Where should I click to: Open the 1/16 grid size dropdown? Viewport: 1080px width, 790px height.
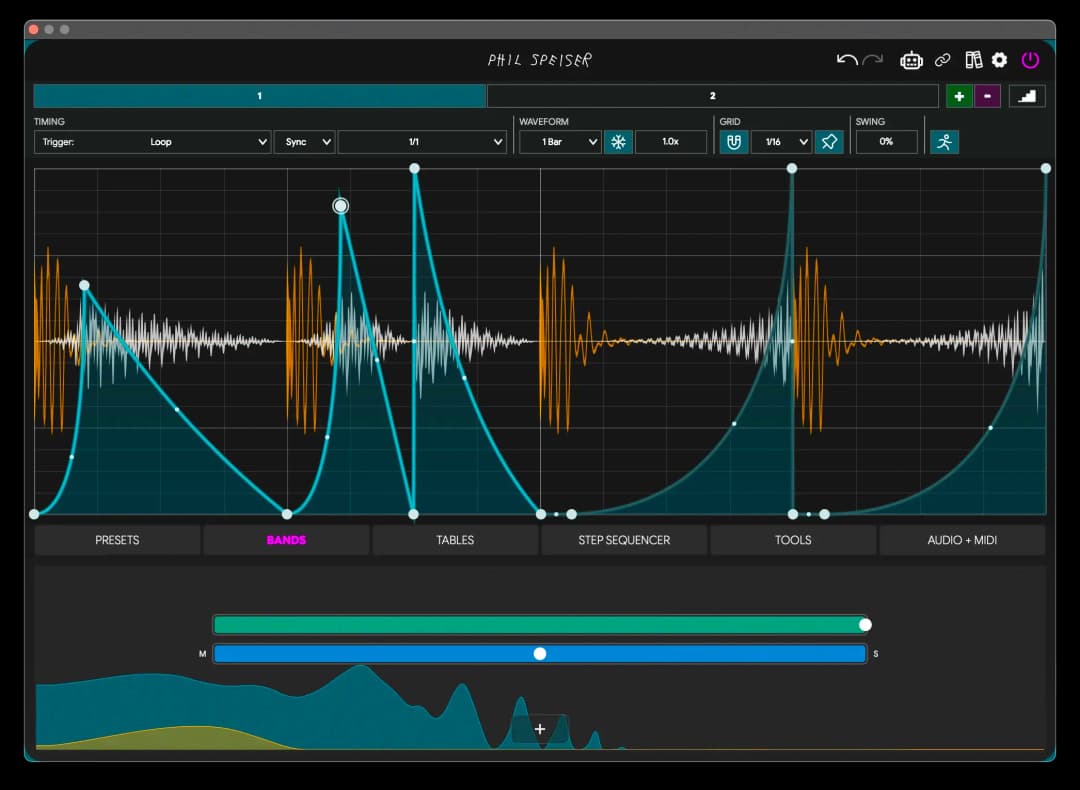781,142
